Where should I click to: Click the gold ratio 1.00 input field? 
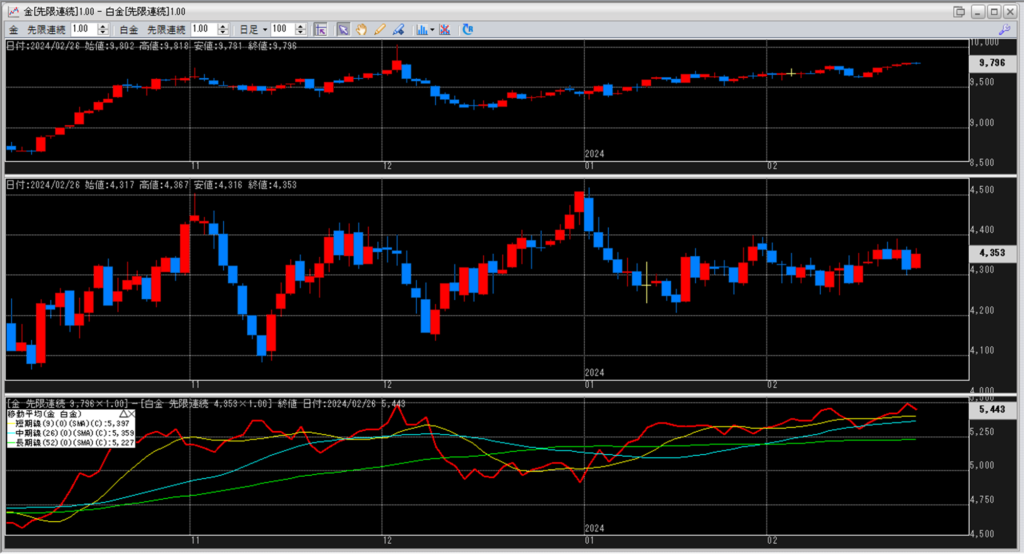point(82,30)
